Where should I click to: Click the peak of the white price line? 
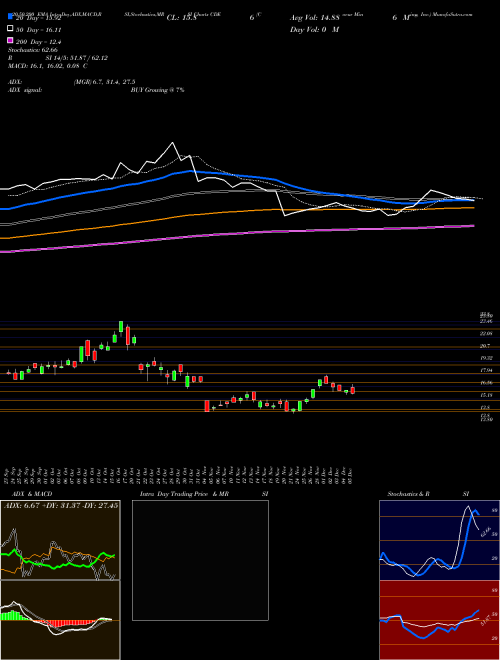(x=172, y=143)
